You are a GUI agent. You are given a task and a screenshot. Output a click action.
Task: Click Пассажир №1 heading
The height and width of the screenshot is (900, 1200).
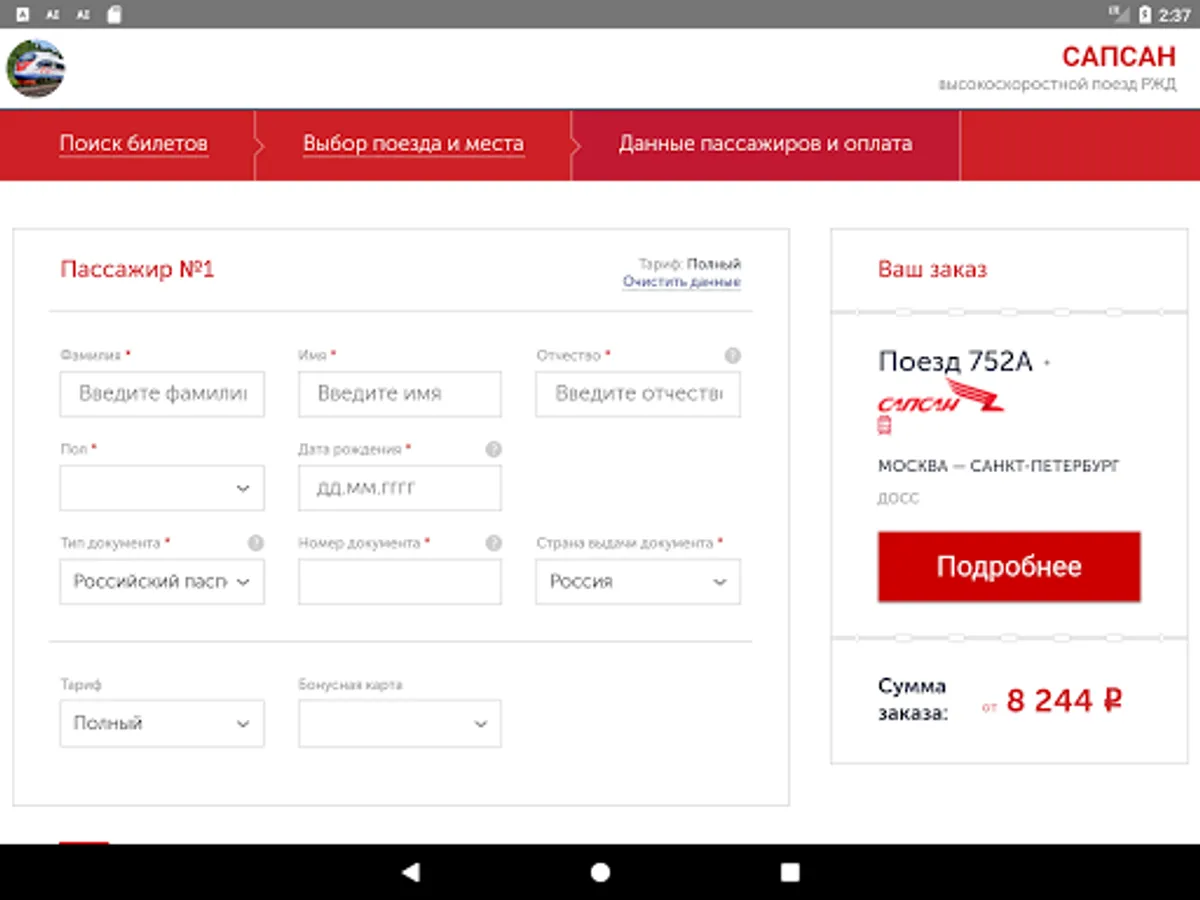(x=137, y=269)
